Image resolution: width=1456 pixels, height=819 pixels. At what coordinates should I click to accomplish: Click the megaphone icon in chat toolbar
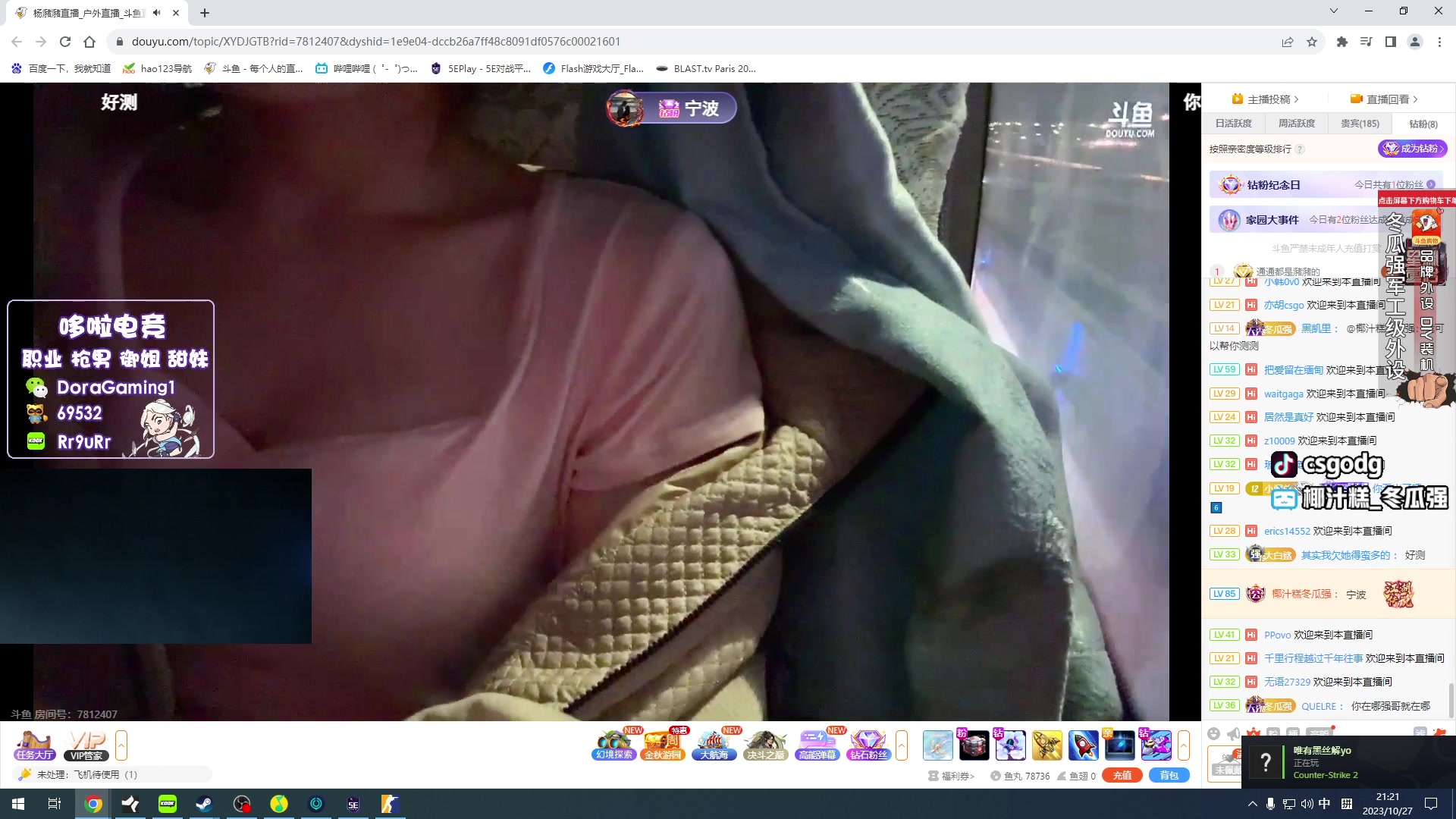tap(1234, 733)
